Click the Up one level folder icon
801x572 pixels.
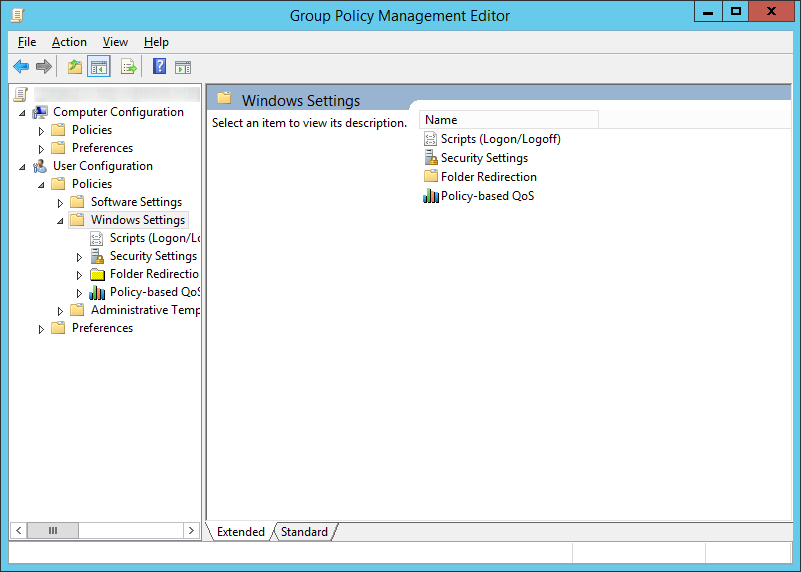point(75,66)
